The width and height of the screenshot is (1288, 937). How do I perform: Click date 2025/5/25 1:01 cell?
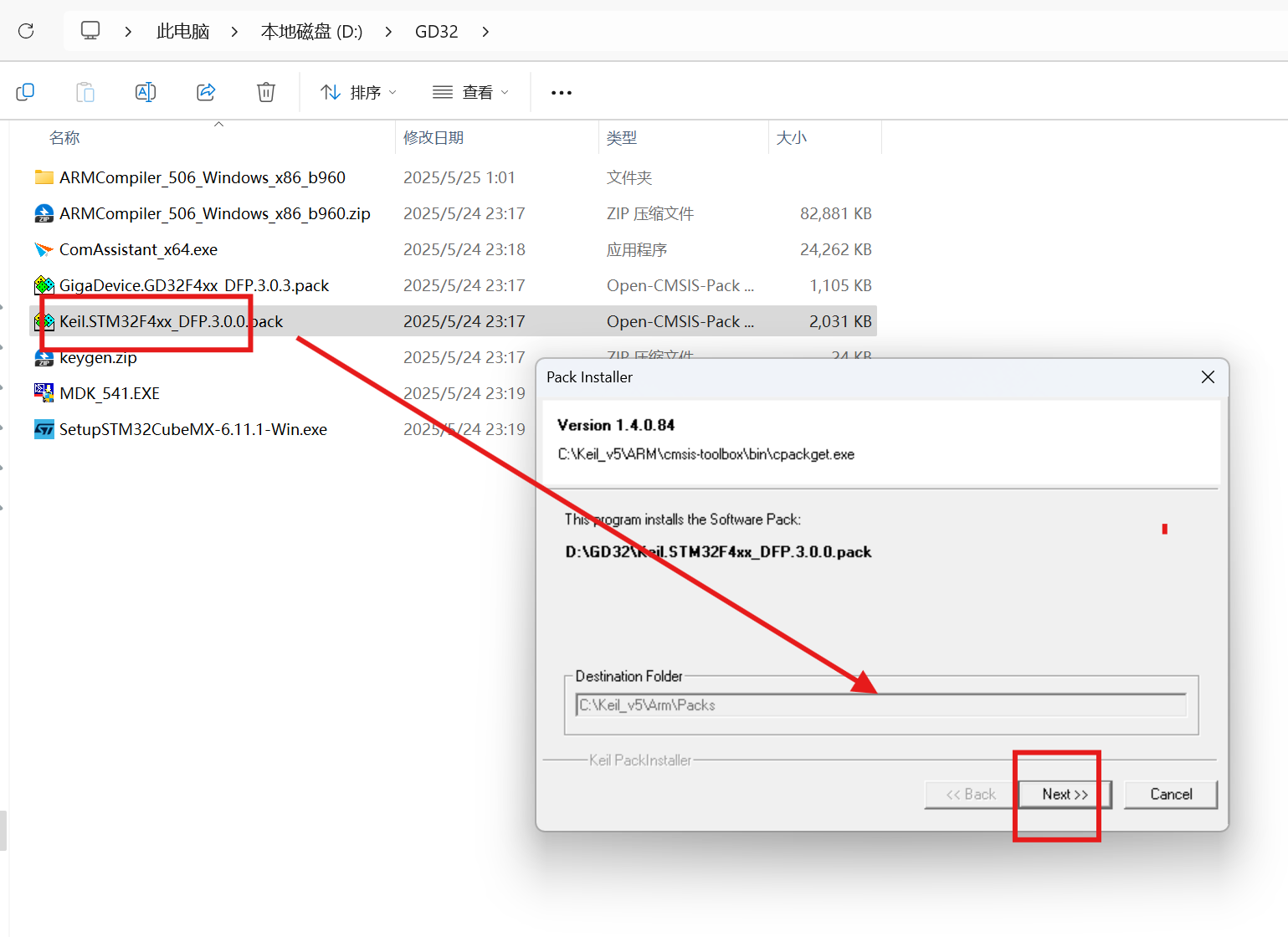459,177
